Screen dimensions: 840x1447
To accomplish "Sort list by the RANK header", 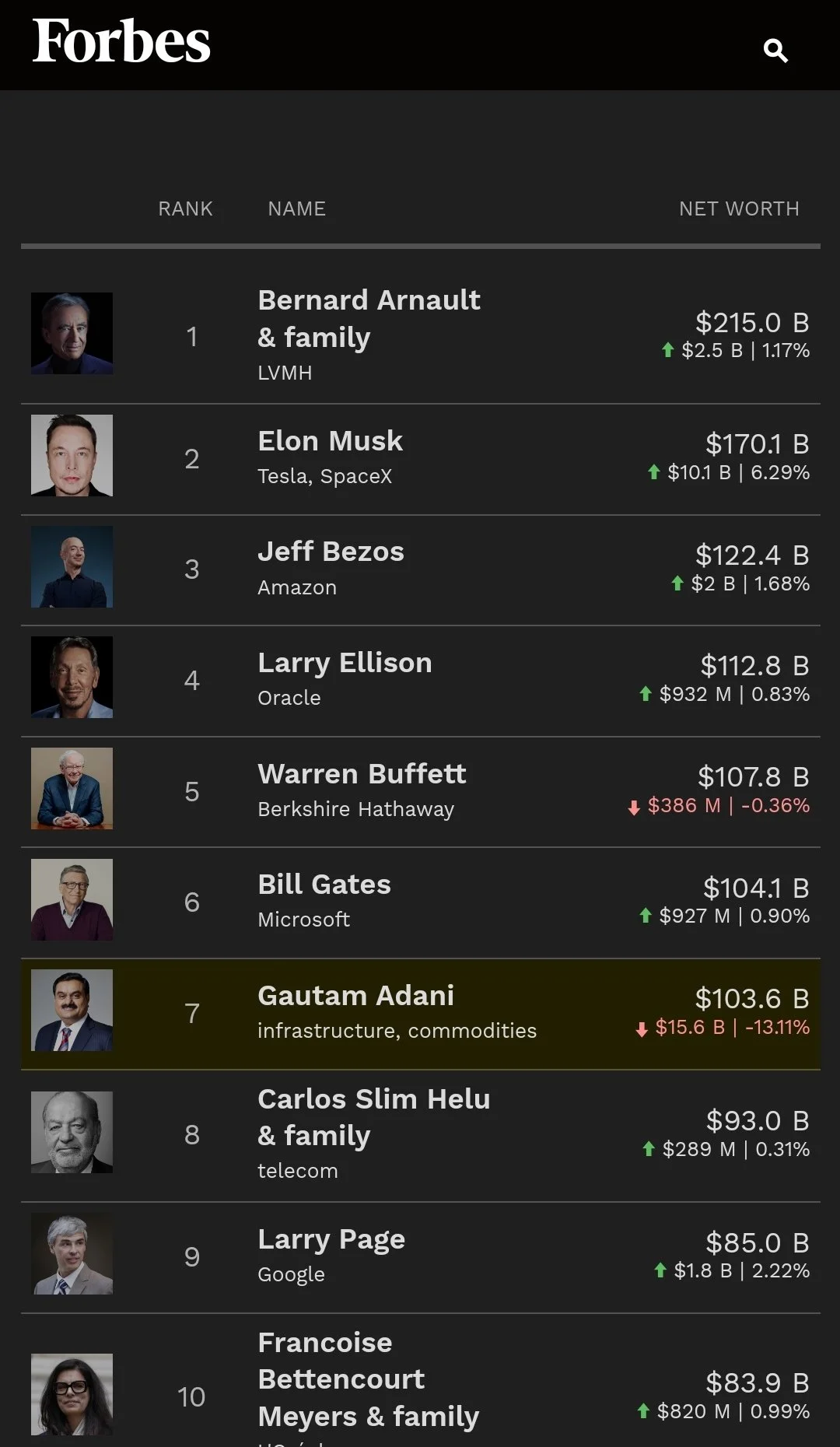I will (185, 208).
